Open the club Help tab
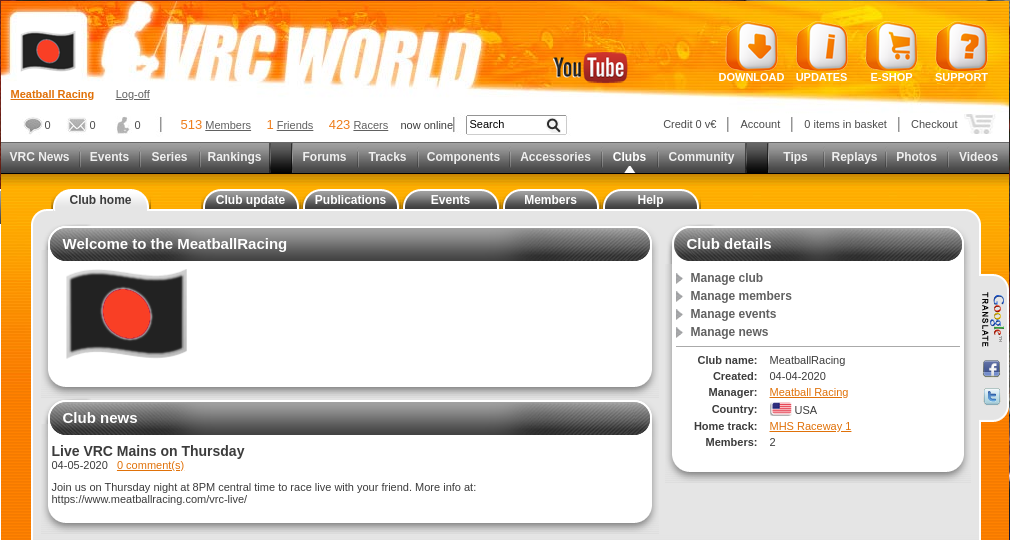This screenshot has height=540, width=1010. [x=651, y=200]
